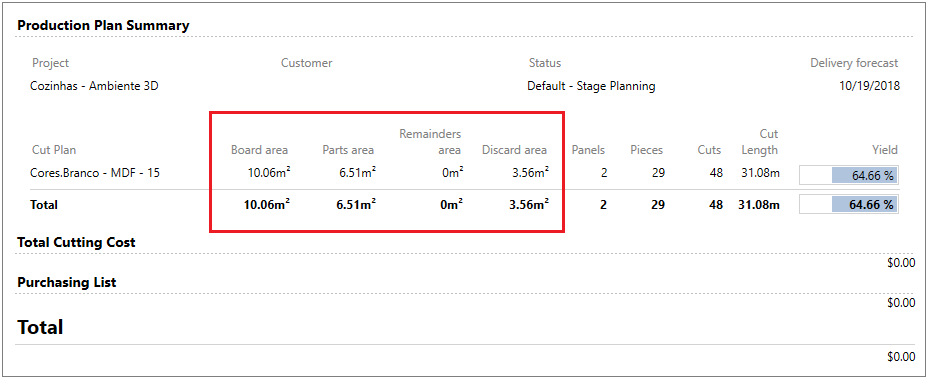The image size is (933, 385).
Task: Click the Total Cutting Cost heading
Action: (77, 243)
